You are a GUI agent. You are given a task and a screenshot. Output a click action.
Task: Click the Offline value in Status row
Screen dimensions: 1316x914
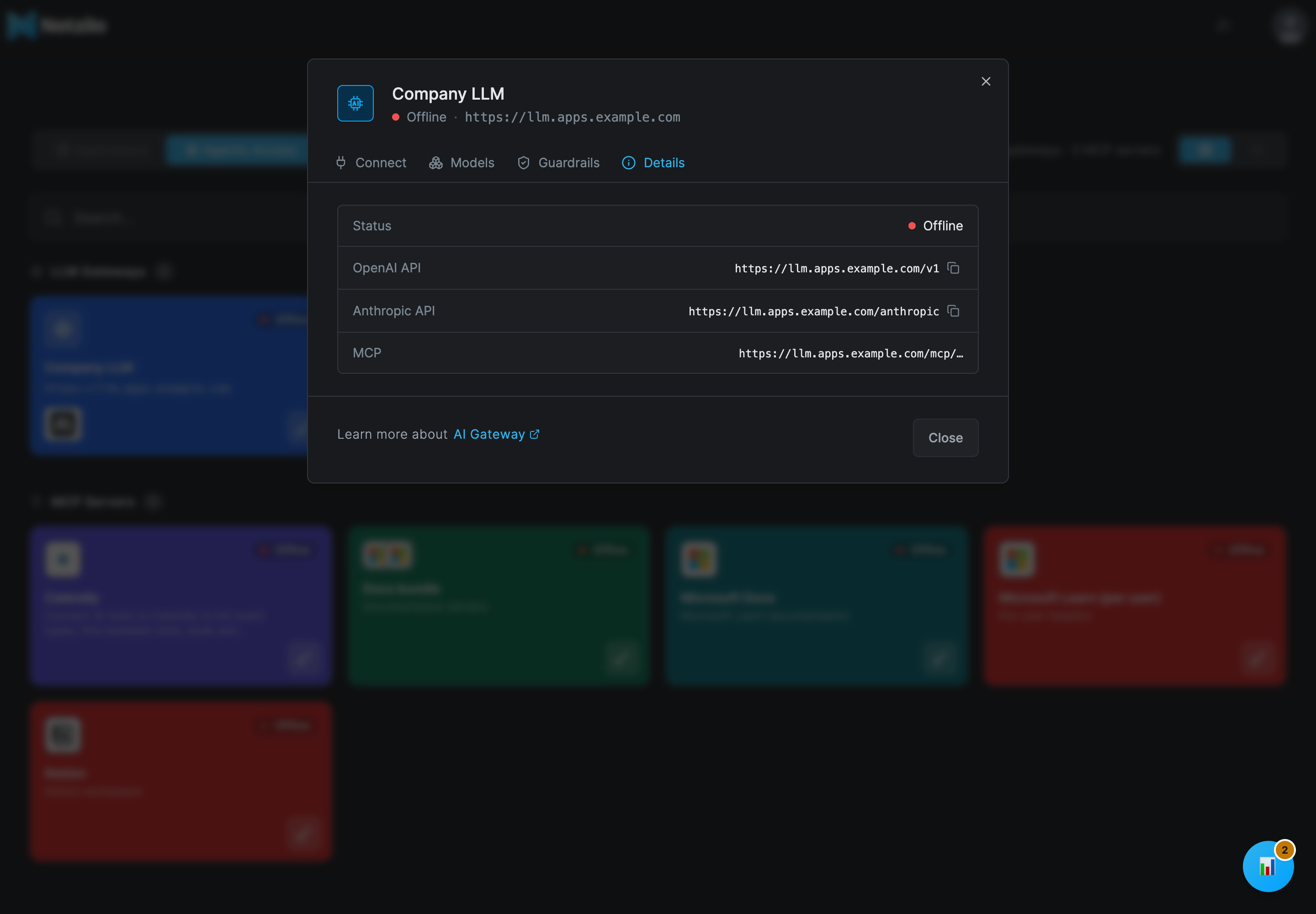tap(936, 226)
